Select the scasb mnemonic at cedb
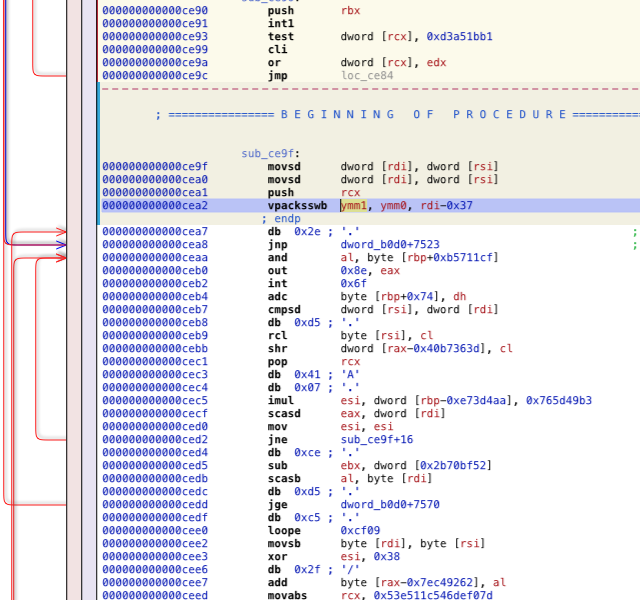This screenshot has width=640, height=600. click(284, 479)
